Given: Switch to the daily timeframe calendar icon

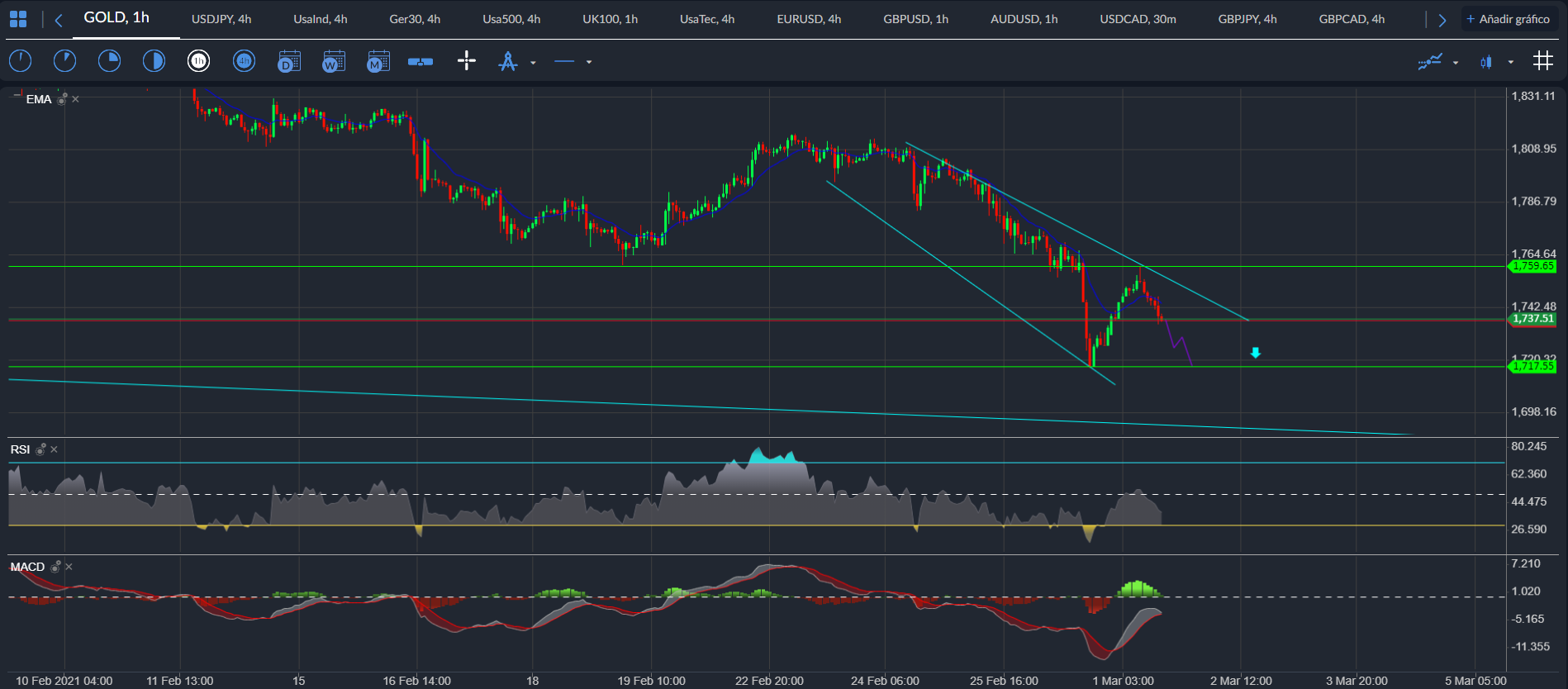Looking at the screenshot, I should [x=288, y=61].
